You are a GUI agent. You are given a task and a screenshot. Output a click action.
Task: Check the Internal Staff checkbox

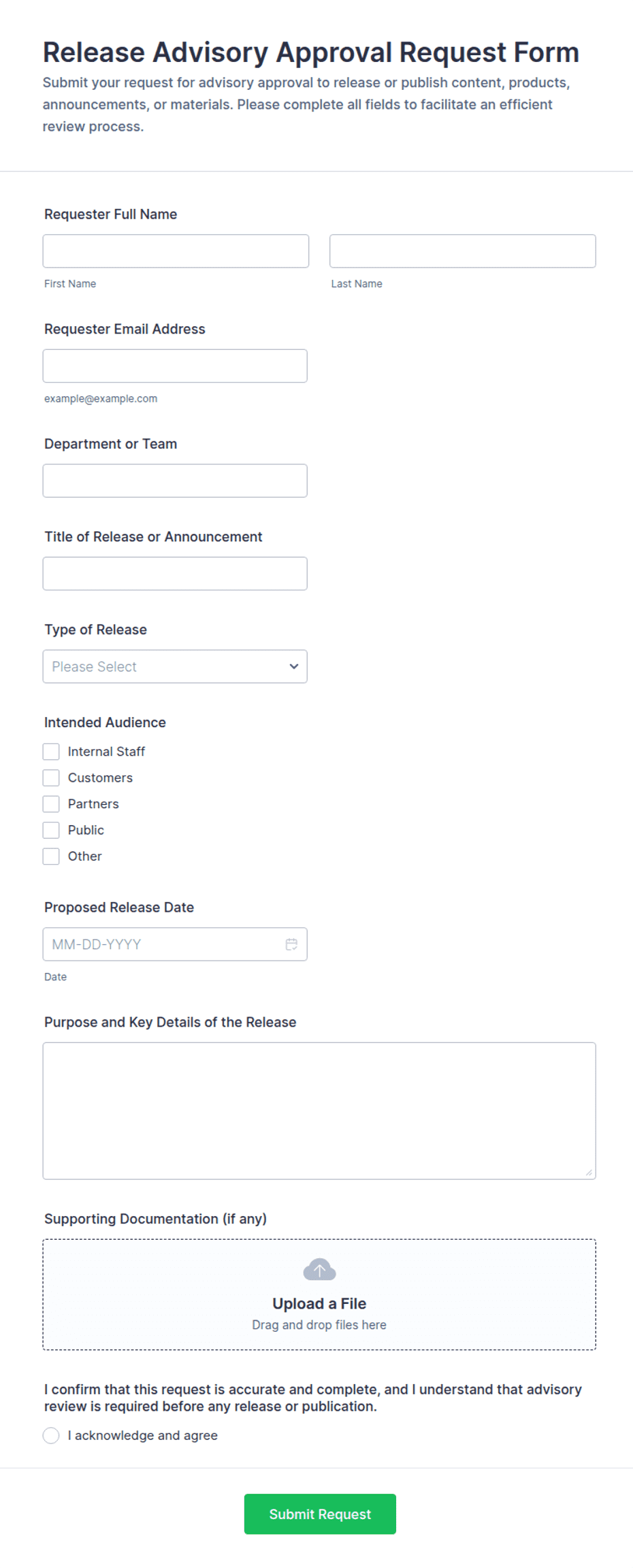click(51, 751)
